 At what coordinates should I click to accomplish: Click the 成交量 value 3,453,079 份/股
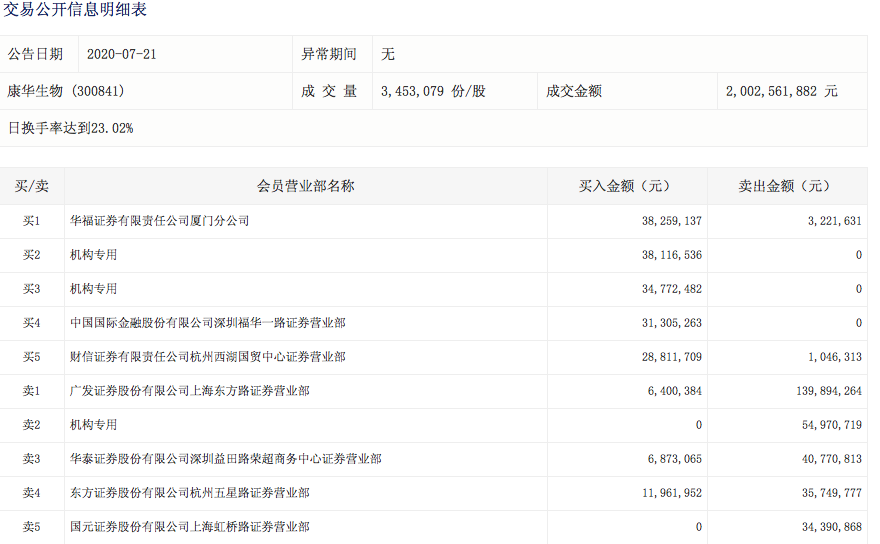point(433,91)
